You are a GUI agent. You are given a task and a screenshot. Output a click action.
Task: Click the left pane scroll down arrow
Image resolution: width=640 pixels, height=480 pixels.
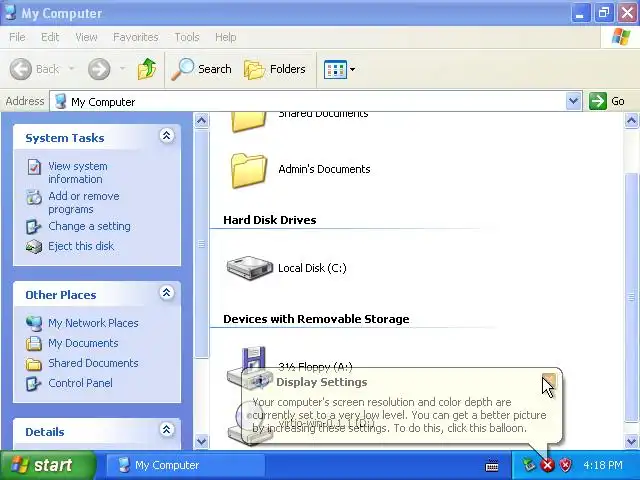point(201,441)
